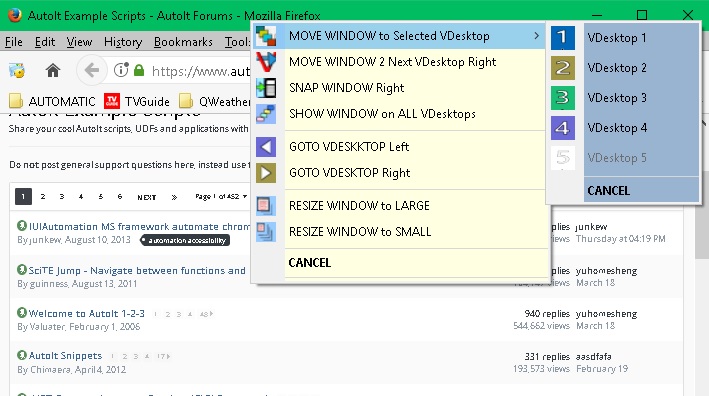Click the TVGuide bookmark red icon
The image size is (709, 396).
pyautogui.click(x=112, y=101)
